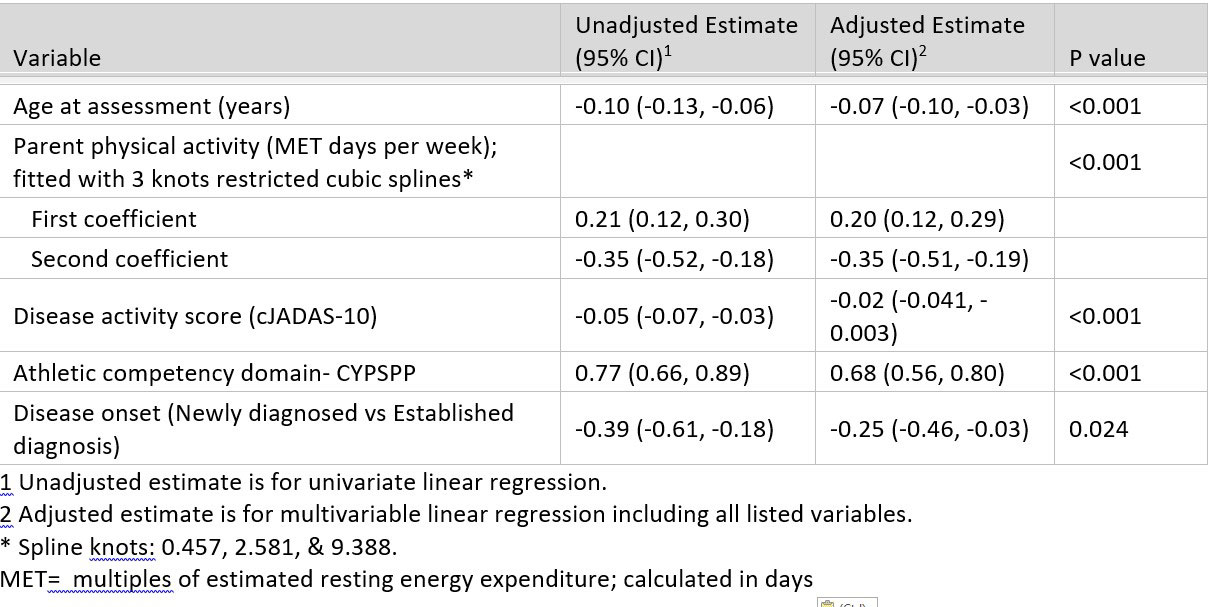The image size is (1213, 607).
Task: Click the Second coefficient row label
Action: click(x=129, y=260)
